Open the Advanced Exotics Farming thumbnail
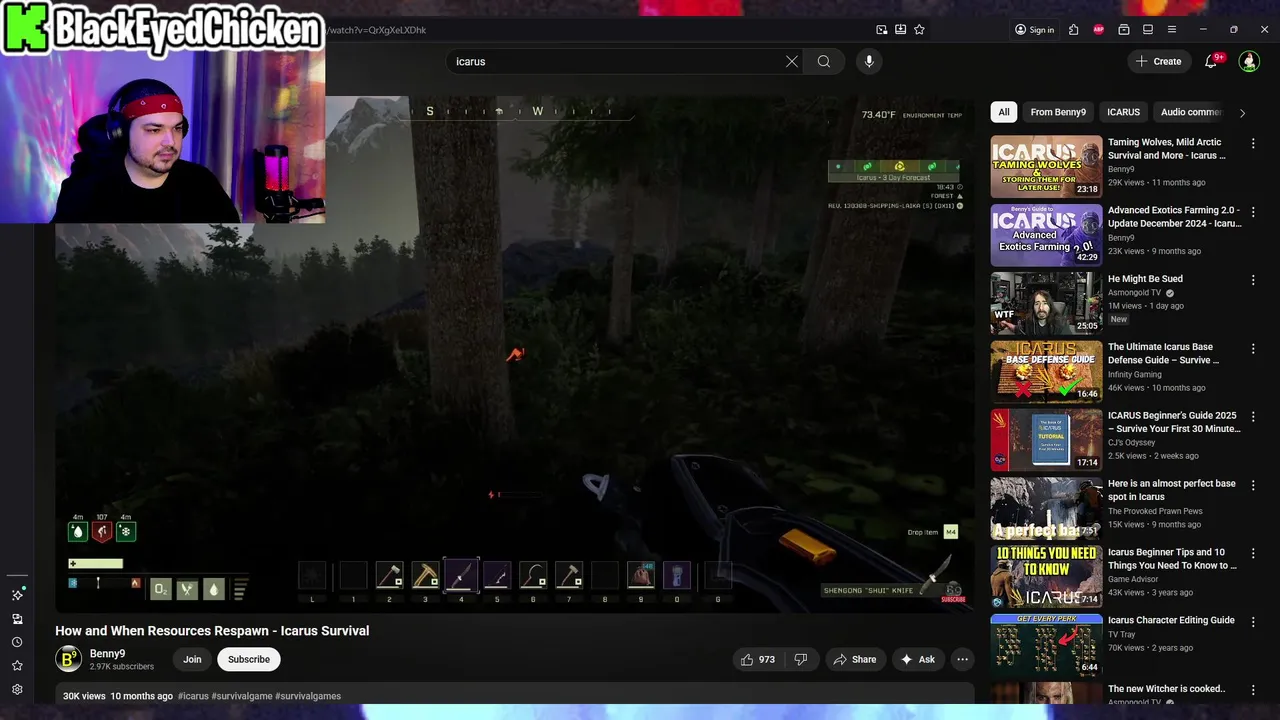1280x720 pixels. point(1046,235)
